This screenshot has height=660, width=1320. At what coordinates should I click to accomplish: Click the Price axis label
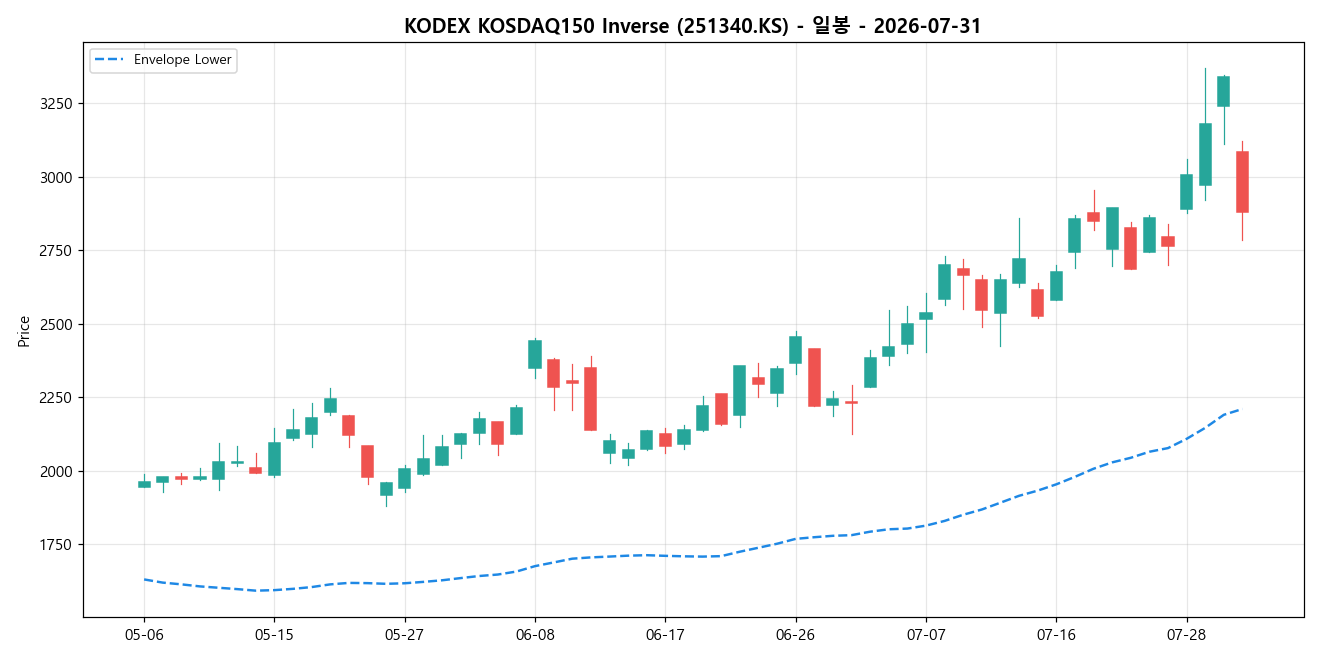click(x=24, y=330)
